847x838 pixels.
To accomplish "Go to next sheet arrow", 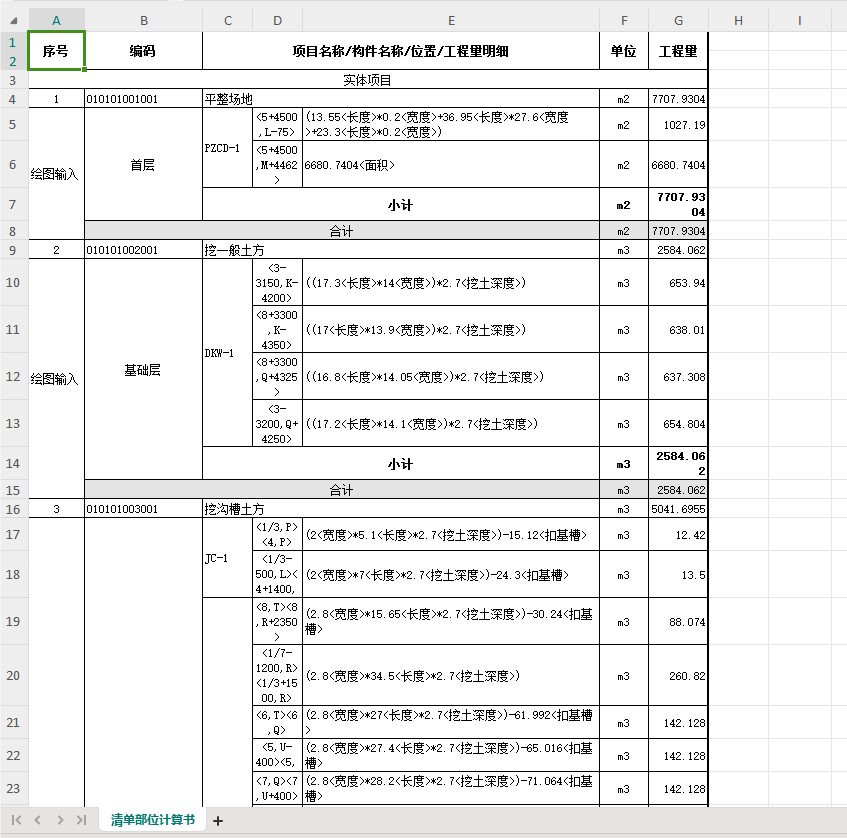I will (x=60, y=820).
